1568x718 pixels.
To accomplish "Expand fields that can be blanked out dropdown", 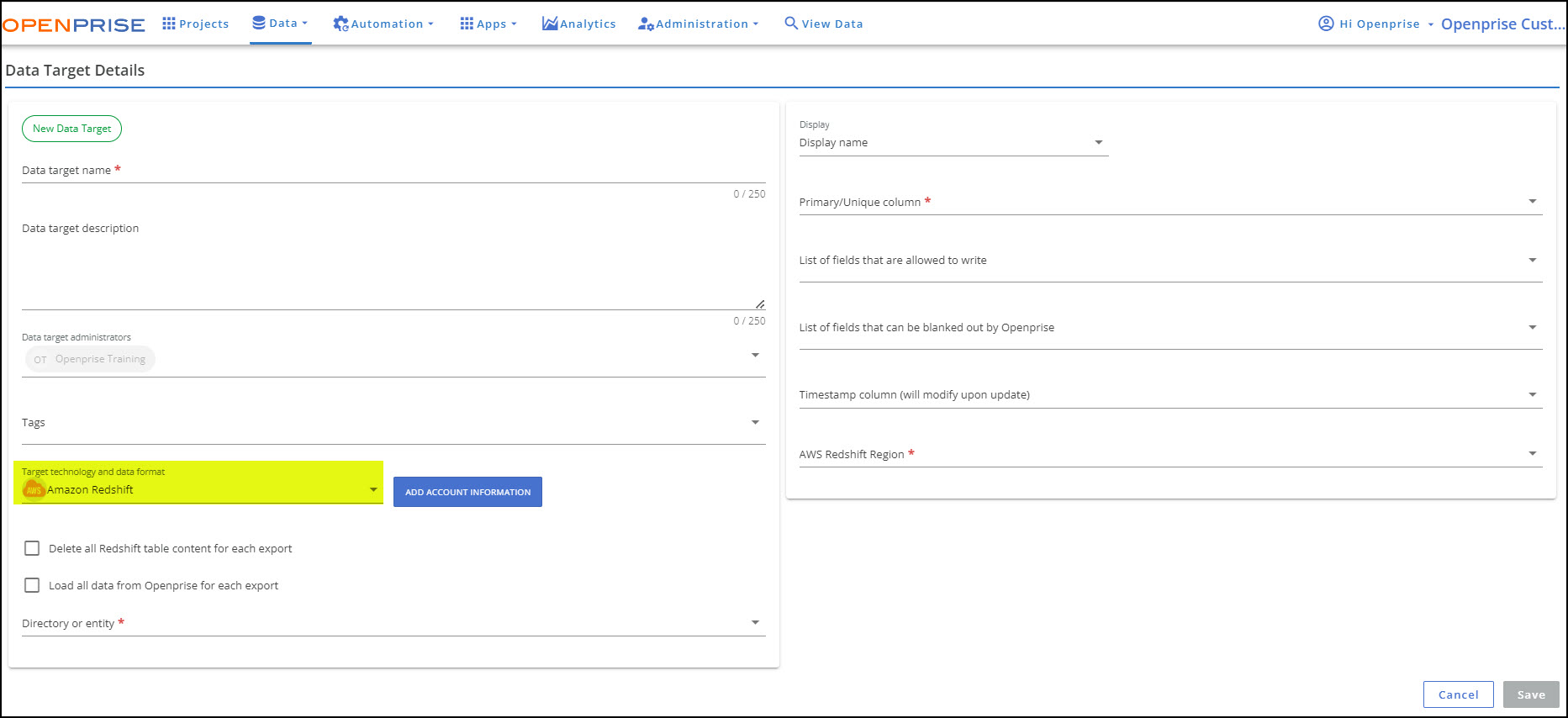I will click(x=1532, y=327).
